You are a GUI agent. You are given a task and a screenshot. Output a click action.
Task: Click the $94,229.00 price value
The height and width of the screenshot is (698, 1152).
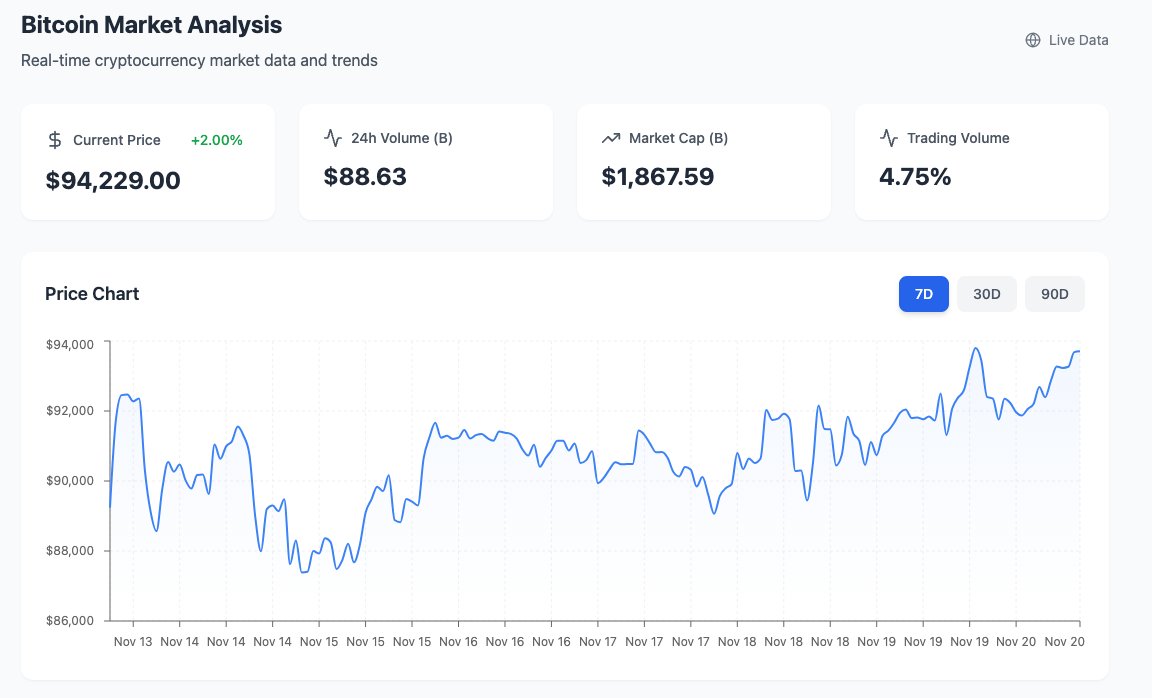pyautogui.click(x=112, y=181)
